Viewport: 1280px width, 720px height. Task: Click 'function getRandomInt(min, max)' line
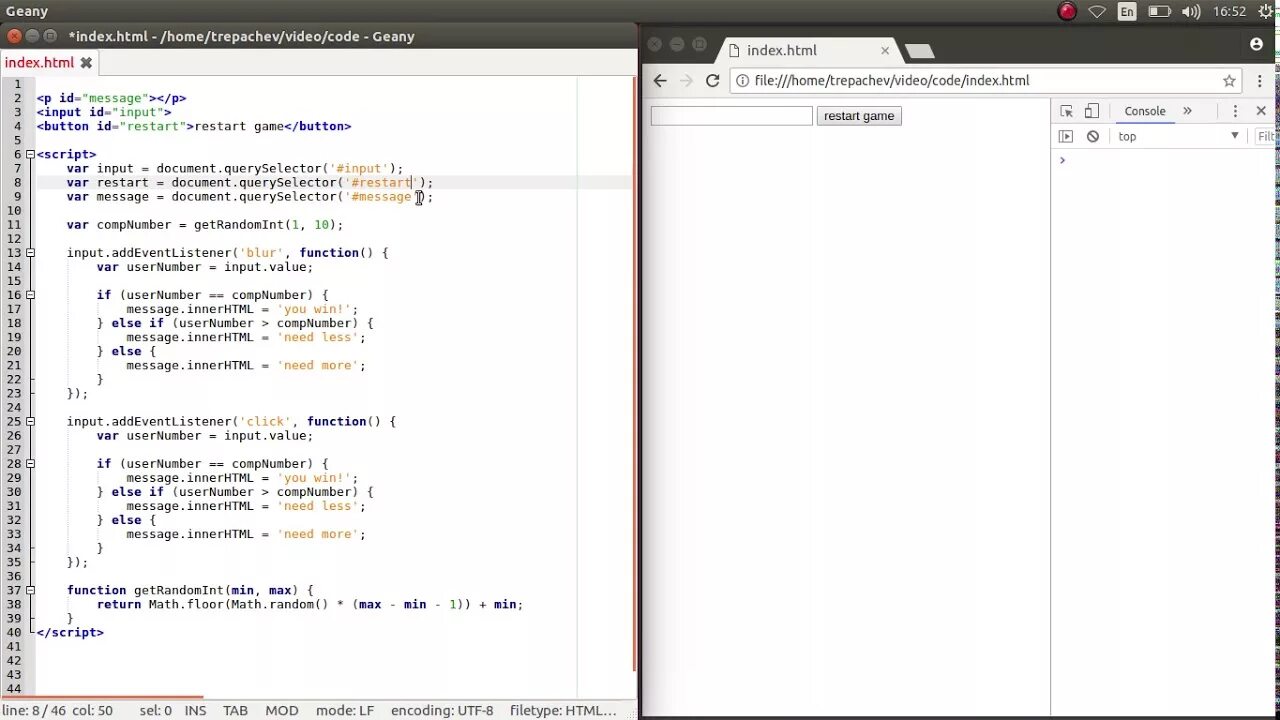[x=190, y=590]
